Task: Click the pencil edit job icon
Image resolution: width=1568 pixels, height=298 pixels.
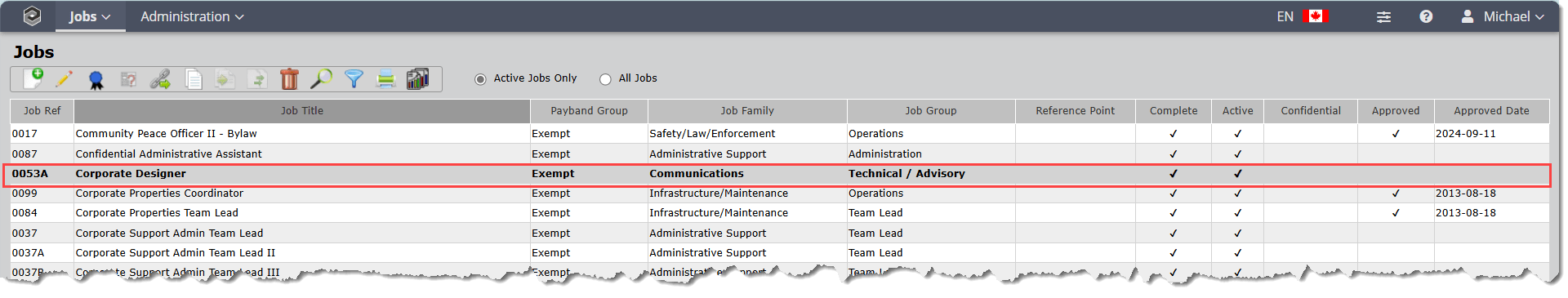Action: pos(64,79)
